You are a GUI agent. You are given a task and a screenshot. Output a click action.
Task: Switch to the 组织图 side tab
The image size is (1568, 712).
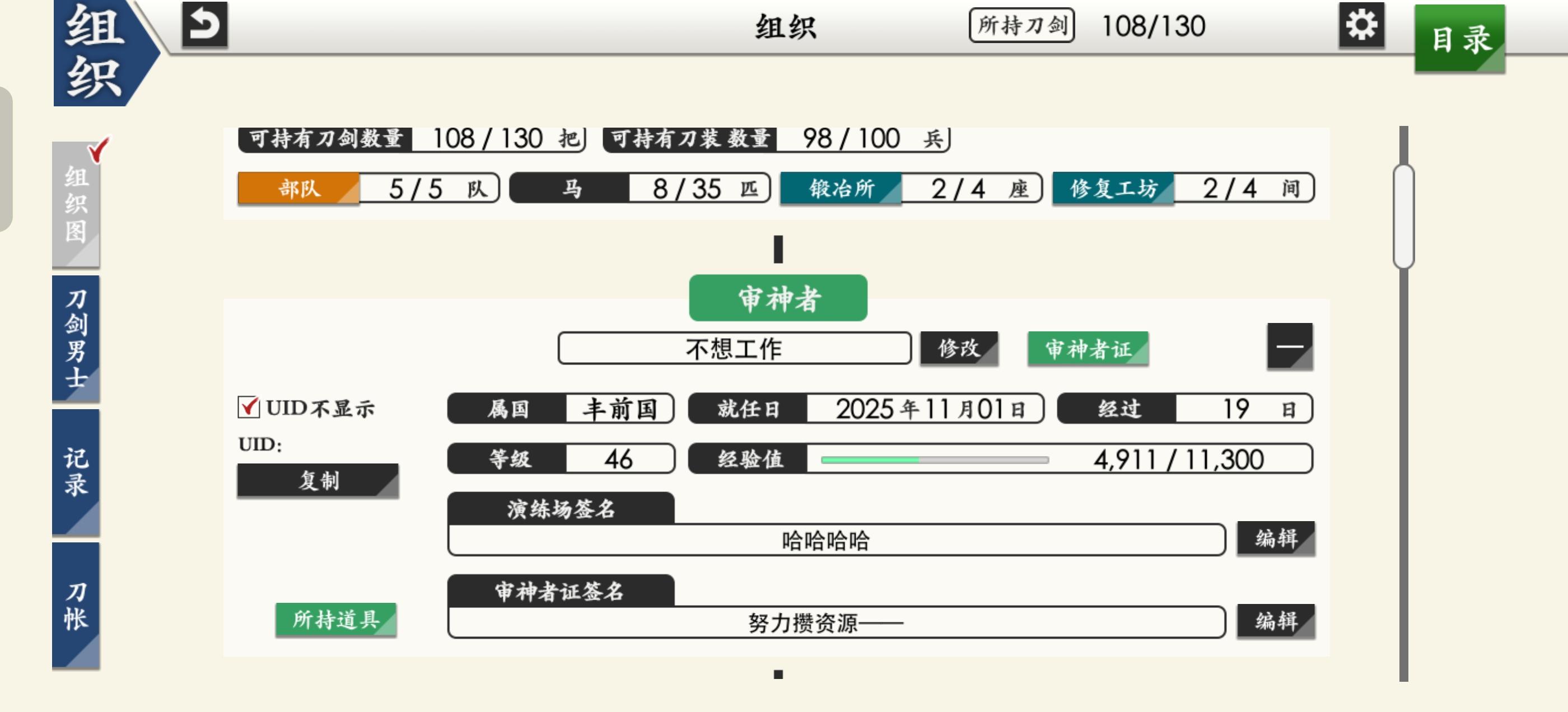click(x=76, y=204)
